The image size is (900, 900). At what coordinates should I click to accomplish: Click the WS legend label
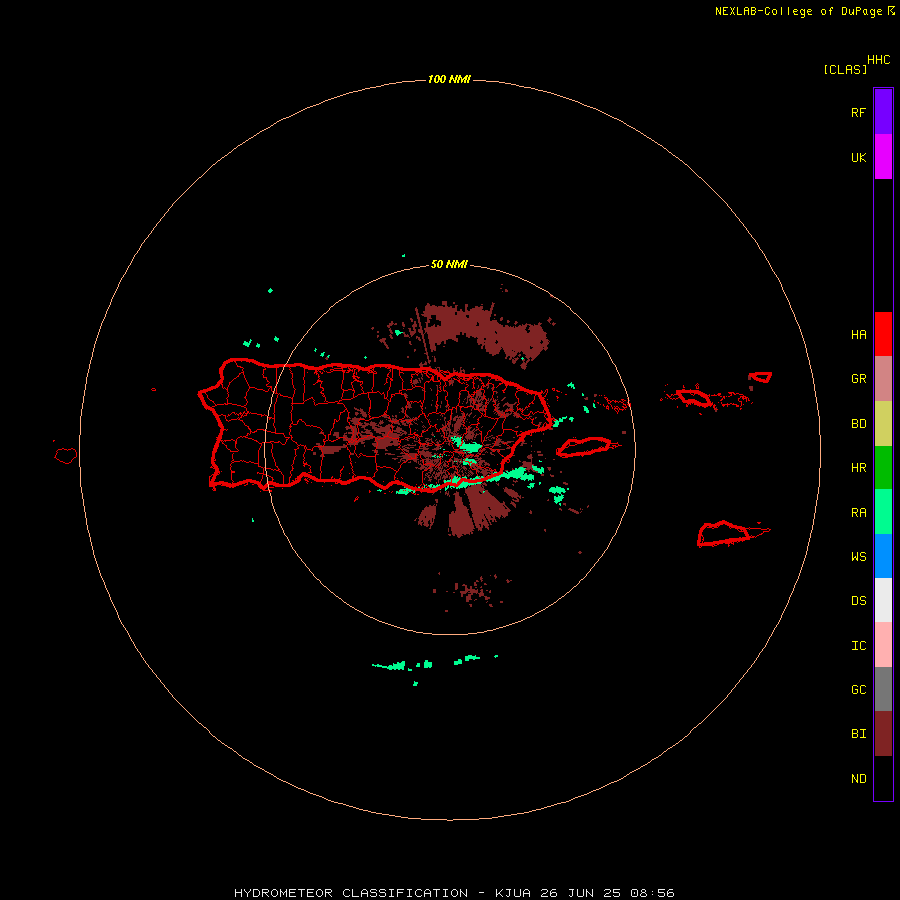[x=858, y=556]
